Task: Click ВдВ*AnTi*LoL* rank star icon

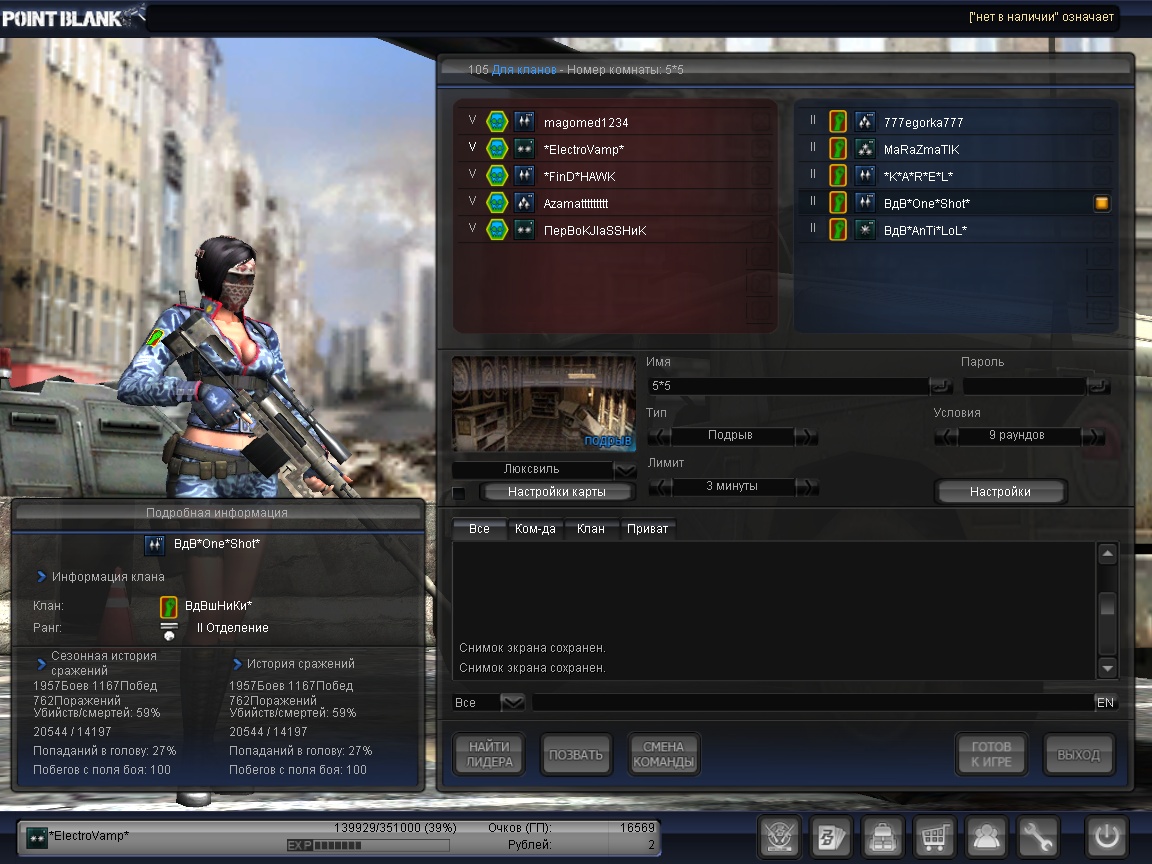Action: [865, 229]
